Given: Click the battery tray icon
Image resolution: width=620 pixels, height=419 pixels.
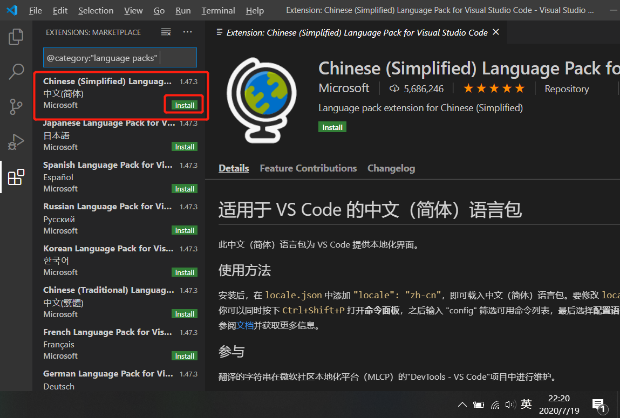Looking at the screenshot, I should point(478,405).
